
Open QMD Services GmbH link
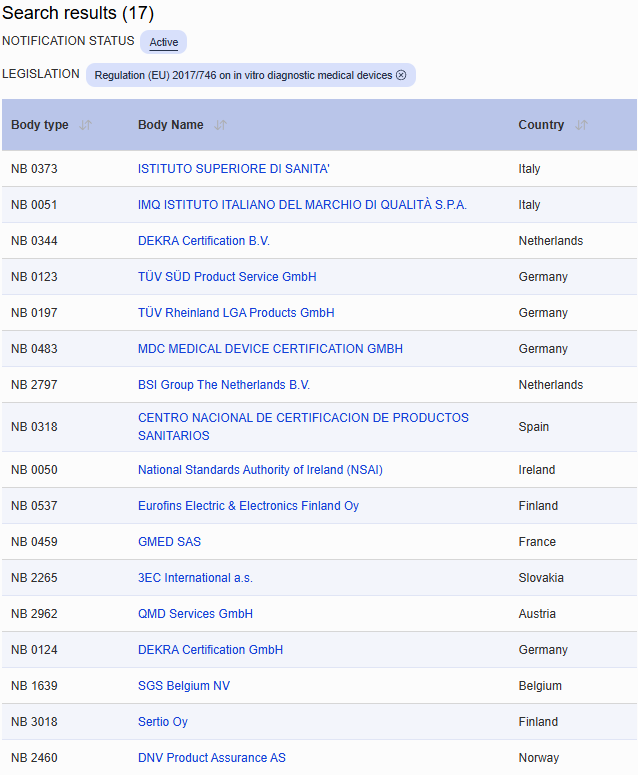click(195, 614)
